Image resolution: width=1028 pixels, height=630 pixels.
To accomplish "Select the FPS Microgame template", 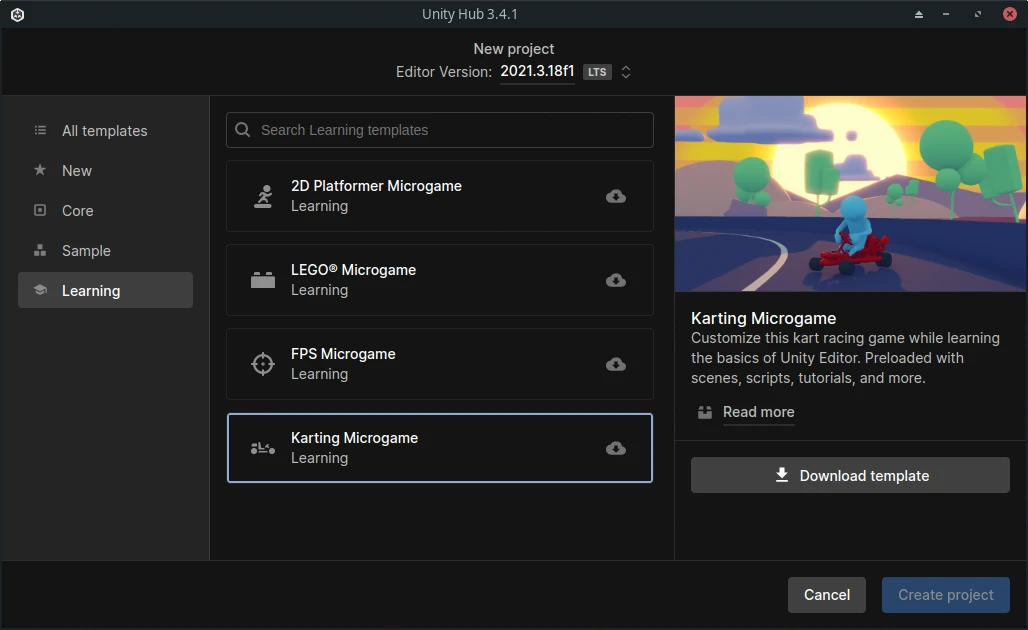I will point(440,364).
